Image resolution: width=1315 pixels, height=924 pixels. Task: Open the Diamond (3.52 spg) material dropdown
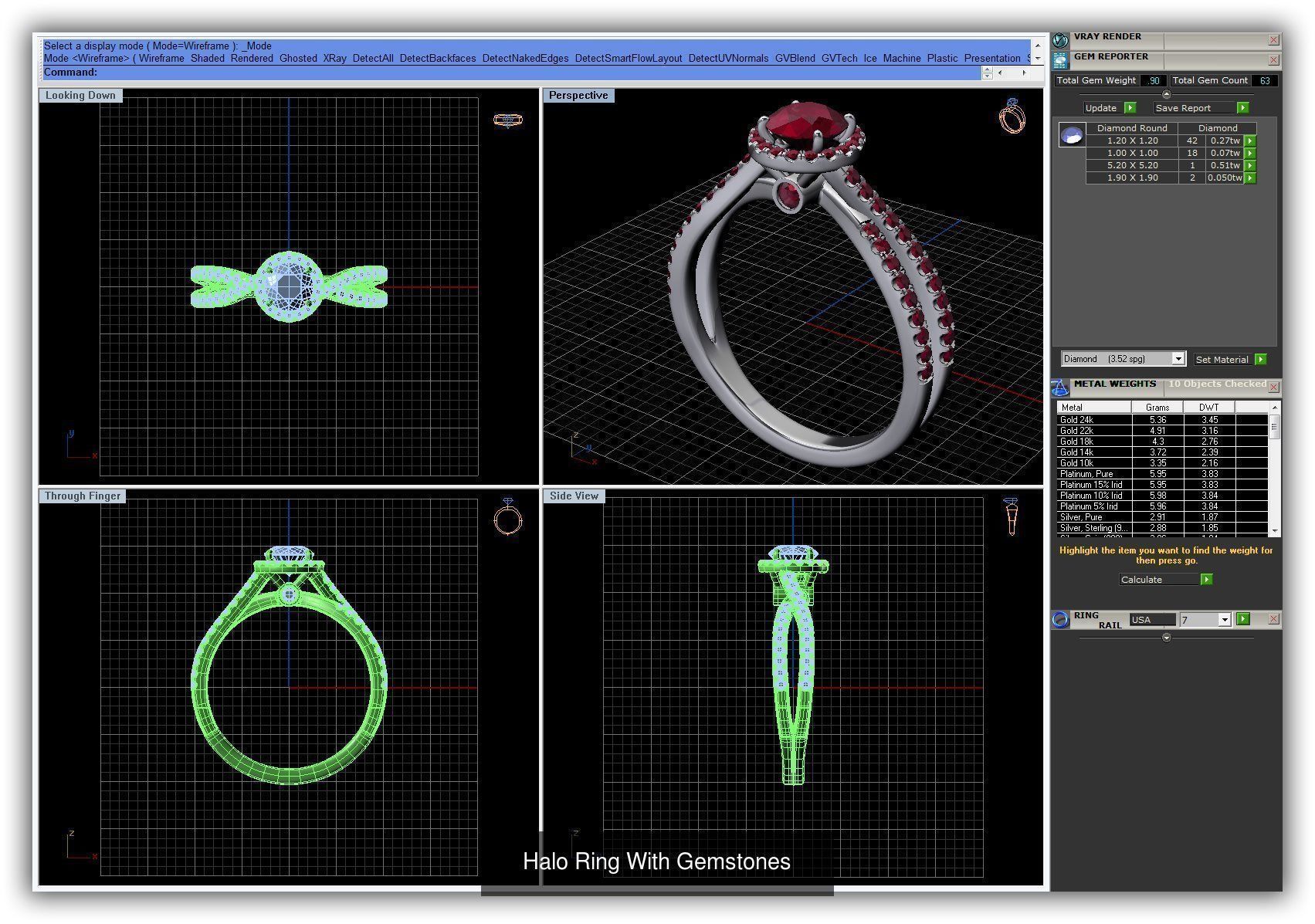tap(1178, 359)
